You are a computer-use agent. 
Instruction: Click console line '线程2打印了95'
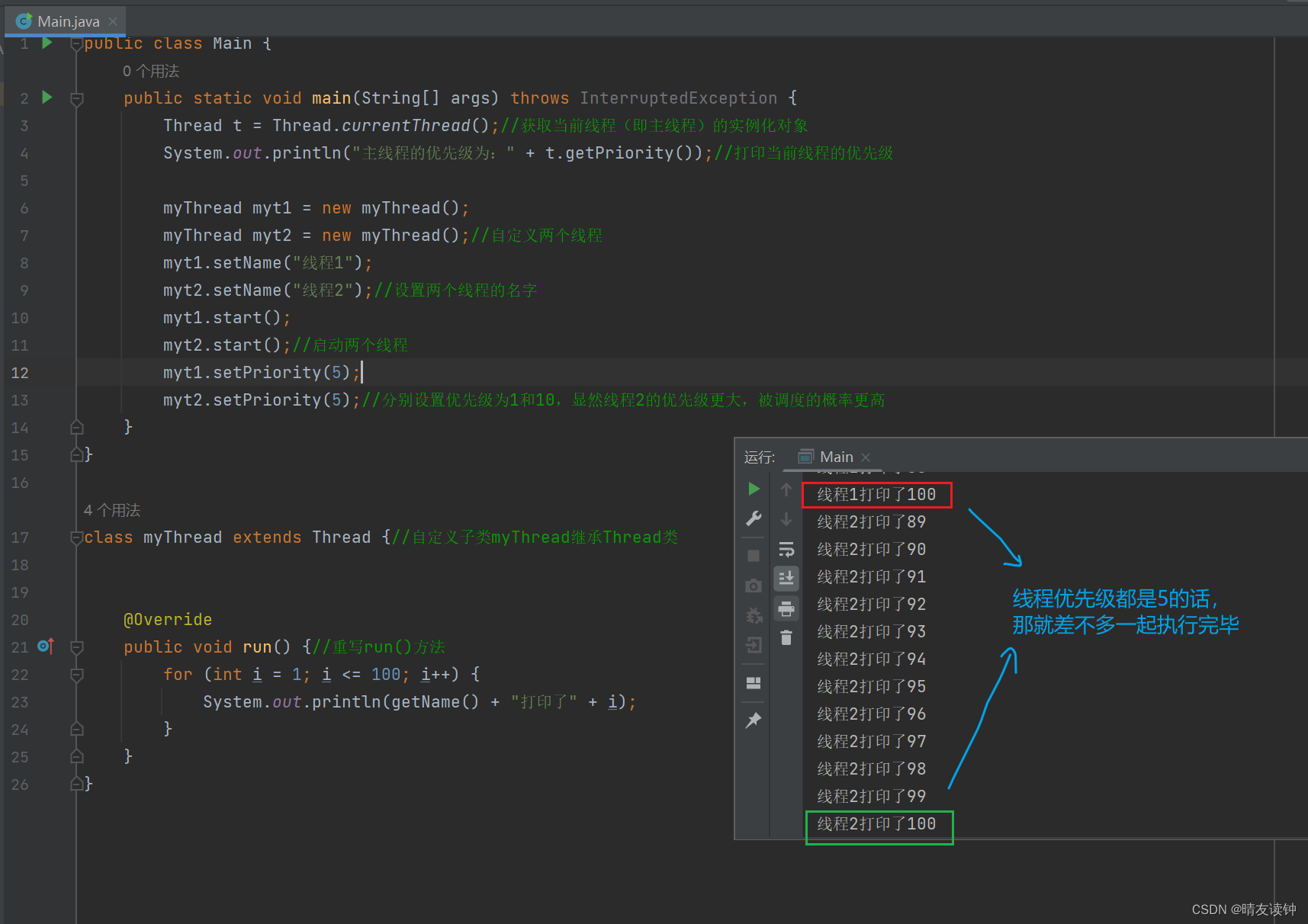[871, 687]
